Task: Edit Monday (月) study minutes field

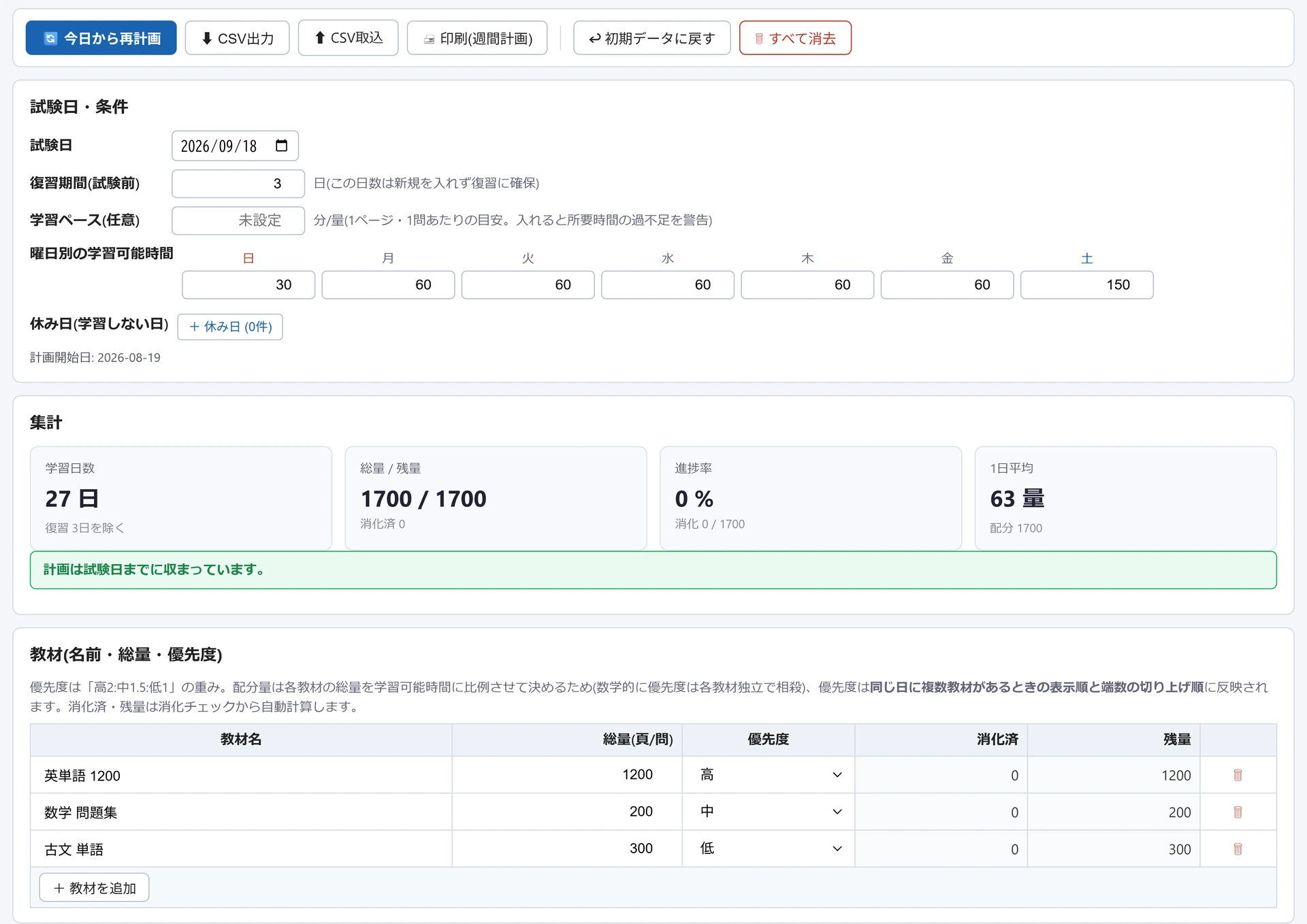Action: click(388, 284)
